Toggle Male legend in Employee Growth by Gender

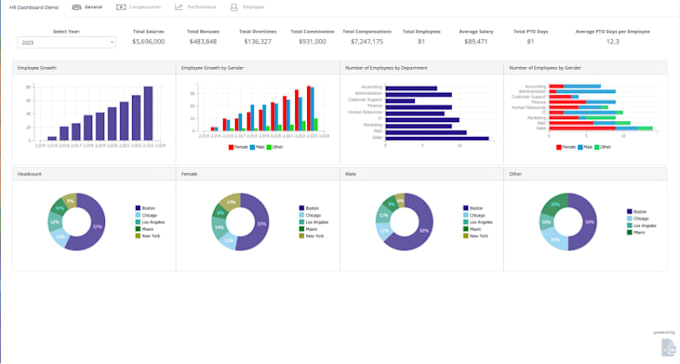[257, 147]
